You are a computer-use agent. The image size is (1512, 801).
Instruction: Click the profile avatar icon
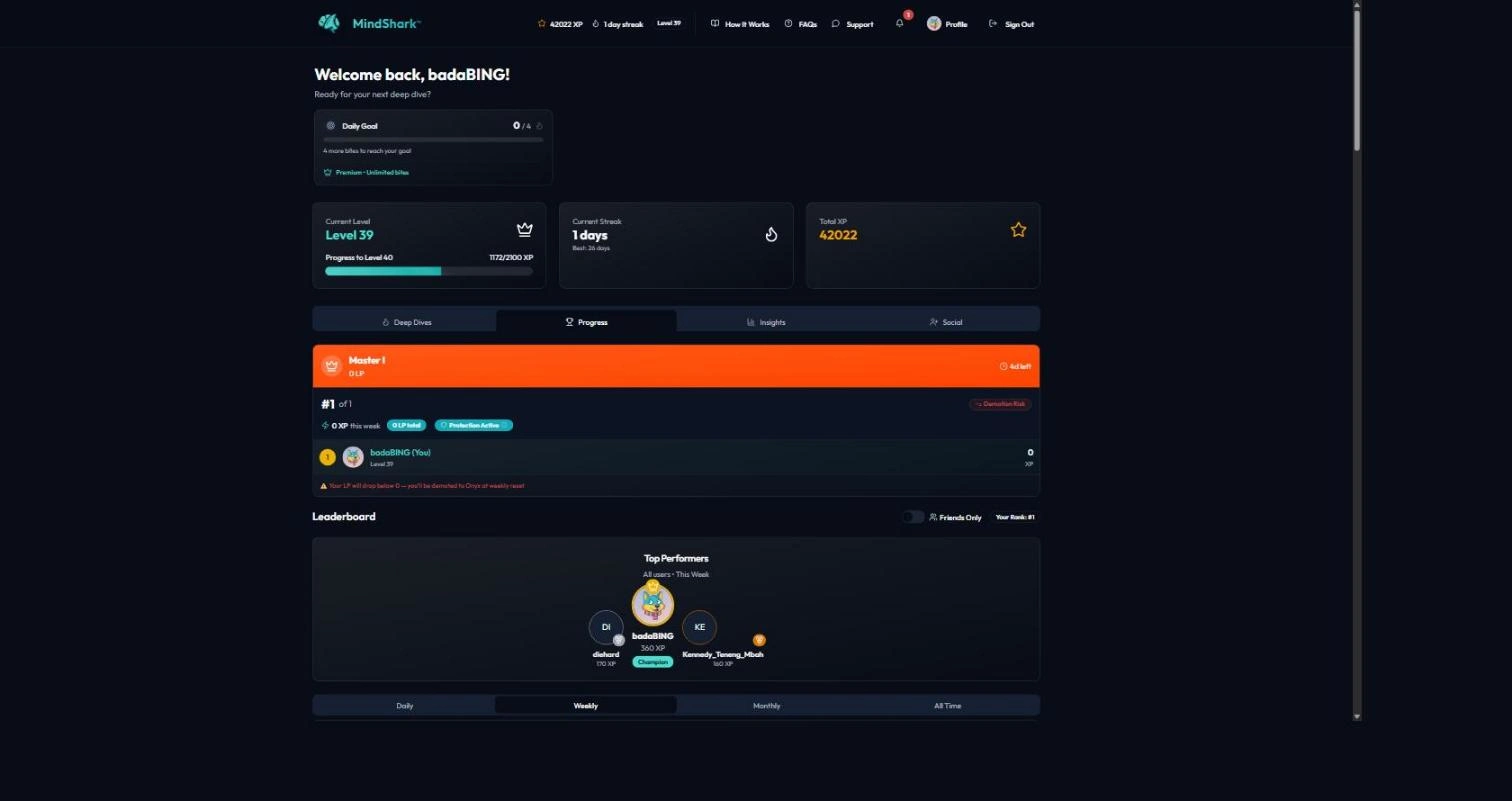click(934, 24)
